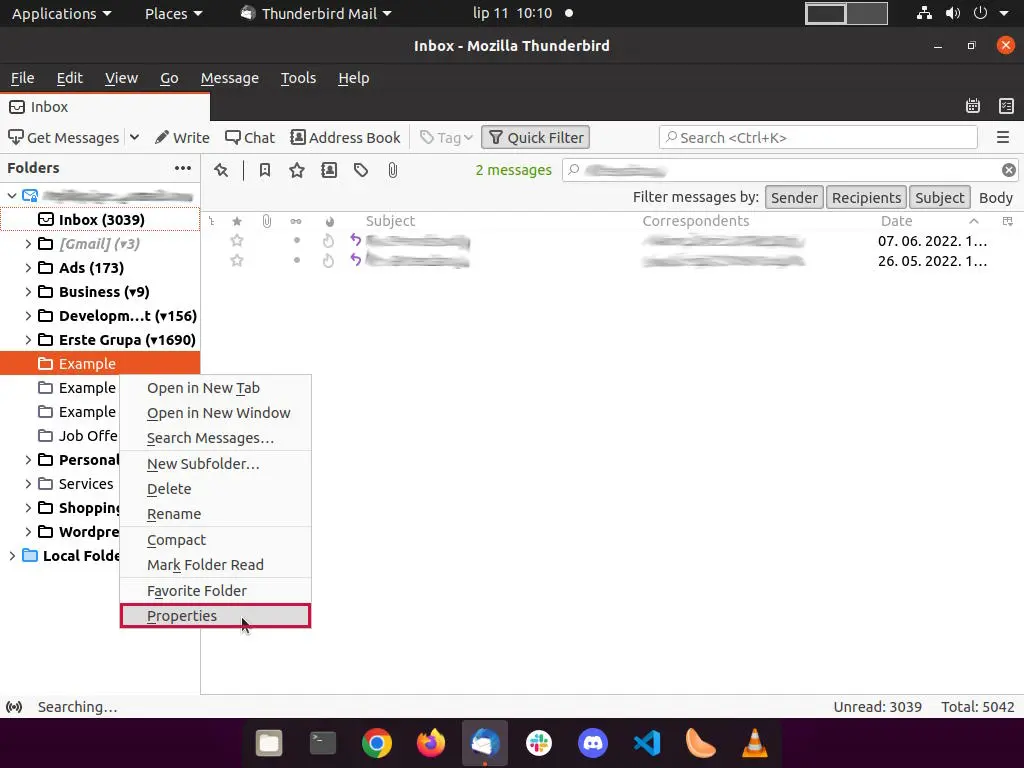The image size is (1024, 768).
Task: Toggle the Recipients filter button
Action: click(866, 198)
